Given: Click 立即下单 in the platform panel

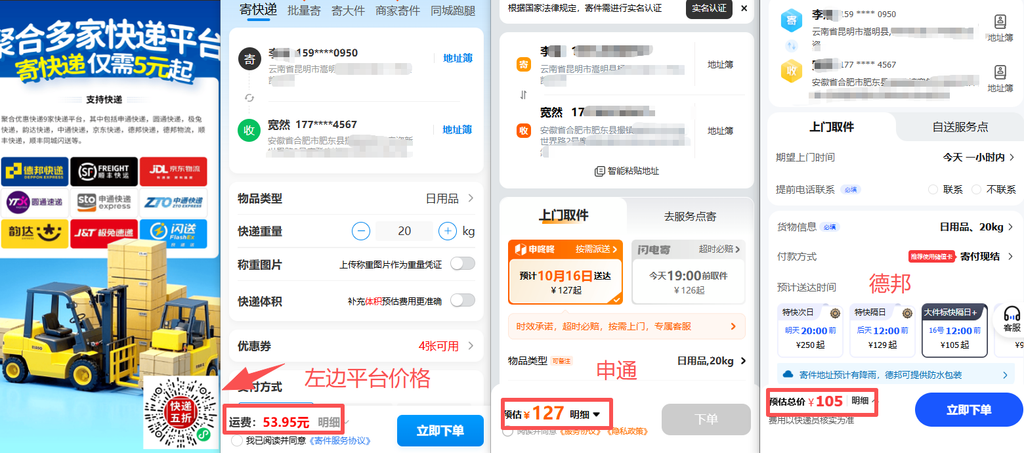Looking at the screenshot, I should [440, 431].
